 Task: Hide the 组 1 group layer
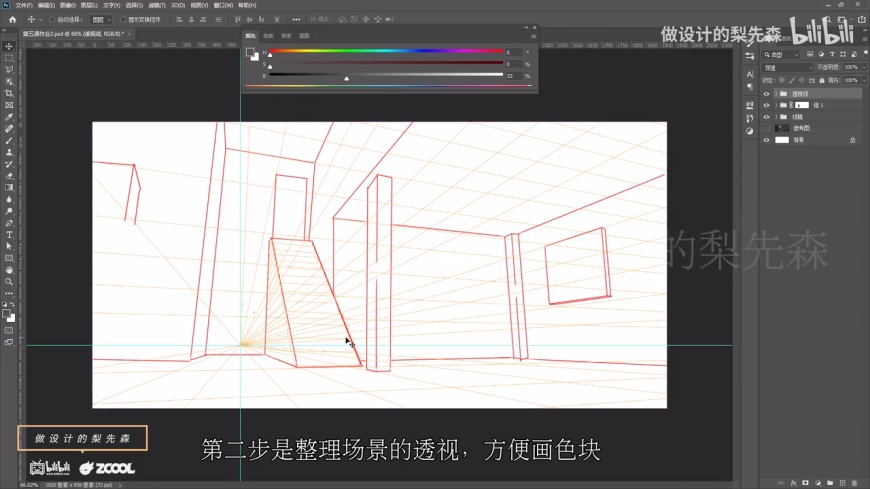click(x=766, y=105)
